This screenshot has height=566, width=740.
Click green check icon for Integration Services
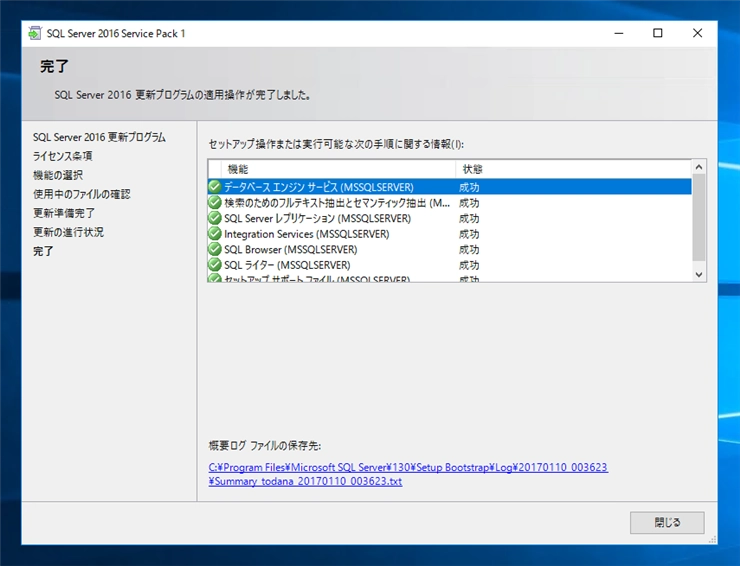(x=215, y=234)
